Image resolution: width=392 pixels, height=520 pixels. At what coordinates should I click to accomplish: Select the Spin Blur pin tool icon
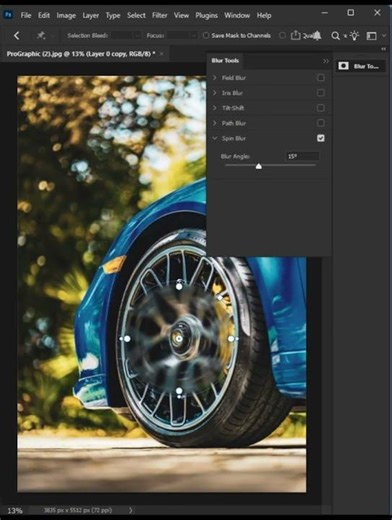[41, 35]
